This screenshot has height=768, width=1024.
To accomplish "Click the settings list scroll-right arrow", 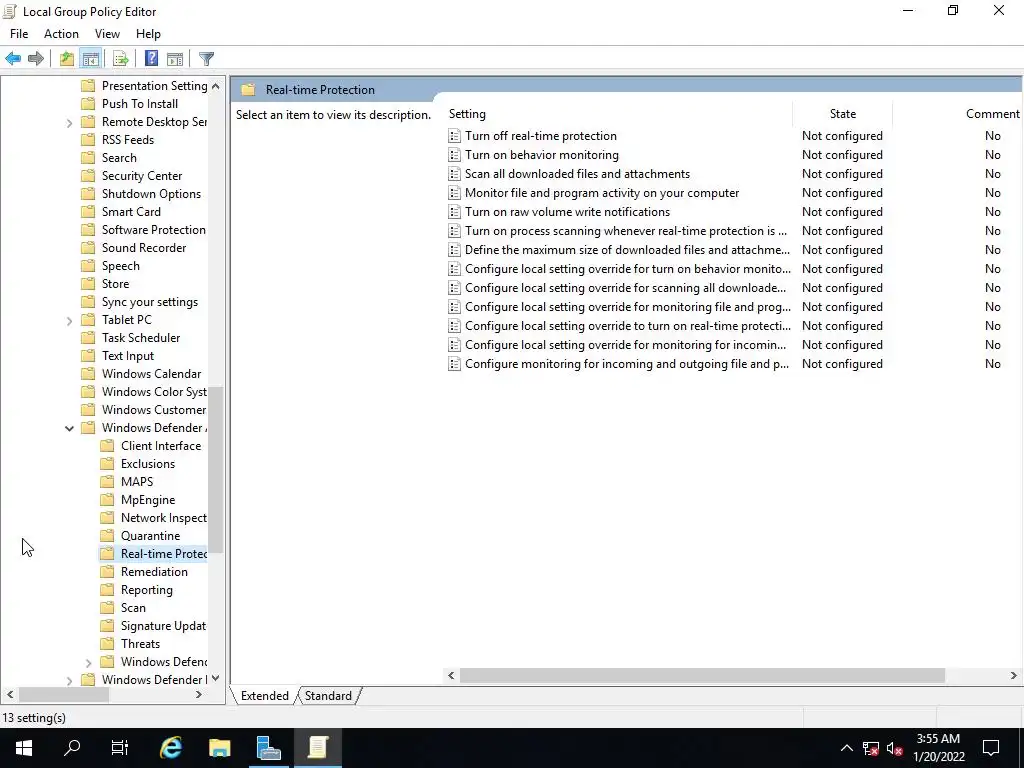I will [x=1014, y=676].
